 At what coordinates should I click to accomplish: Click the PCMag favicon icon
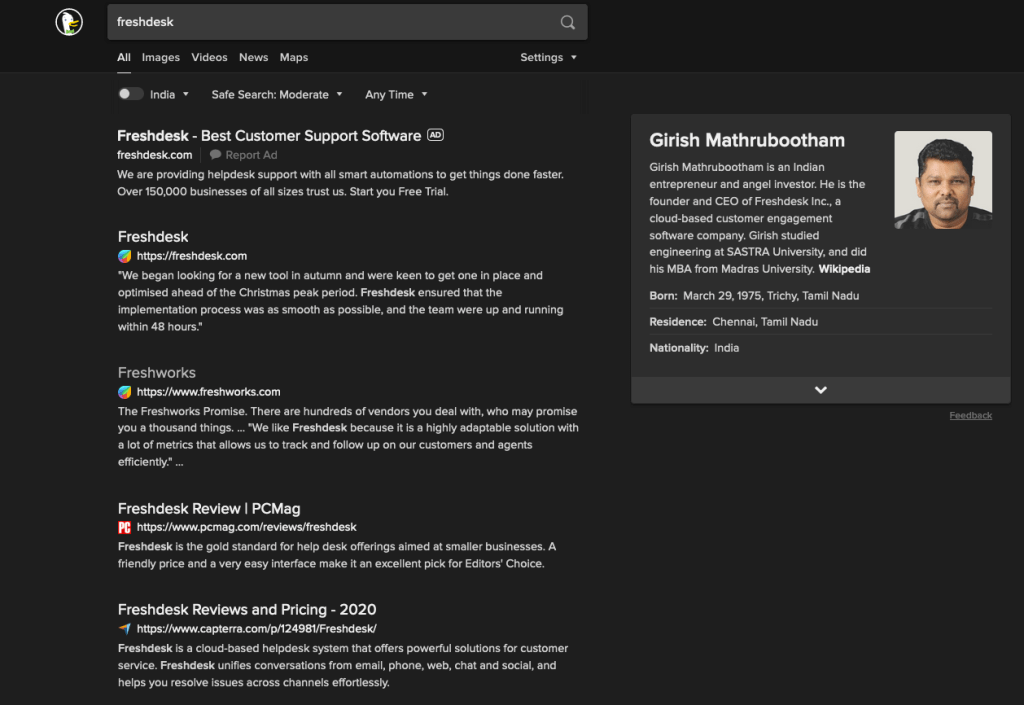pos(125,527)
